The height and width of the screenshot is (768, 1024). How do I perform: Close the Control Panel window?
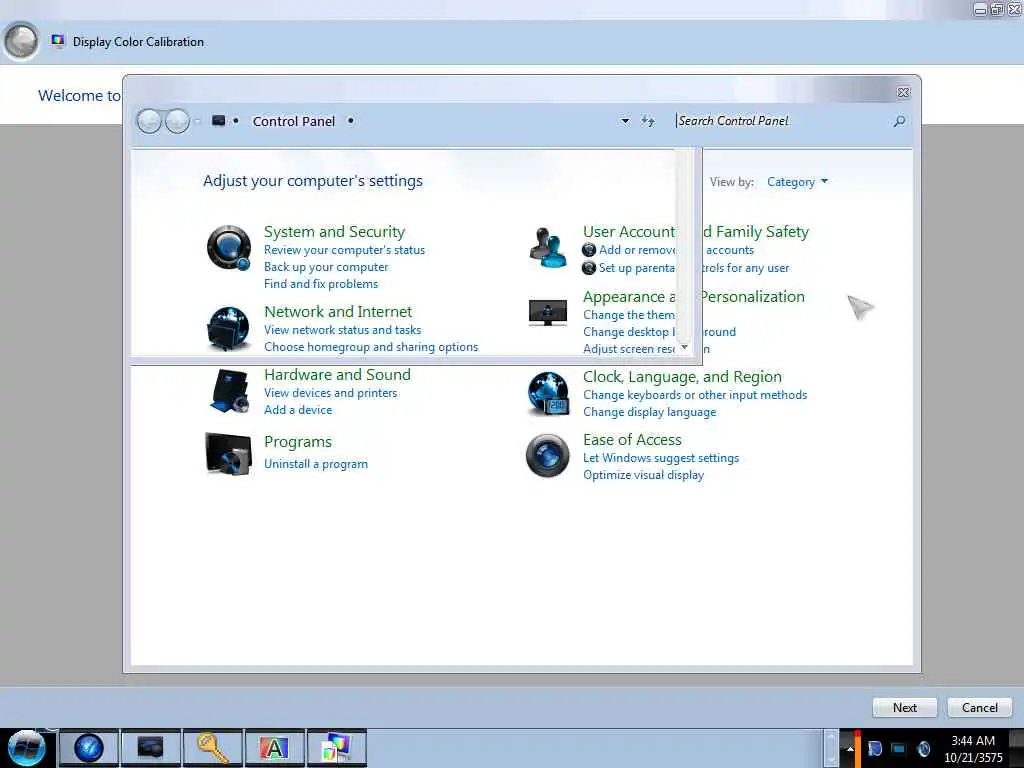pos(903,93)
